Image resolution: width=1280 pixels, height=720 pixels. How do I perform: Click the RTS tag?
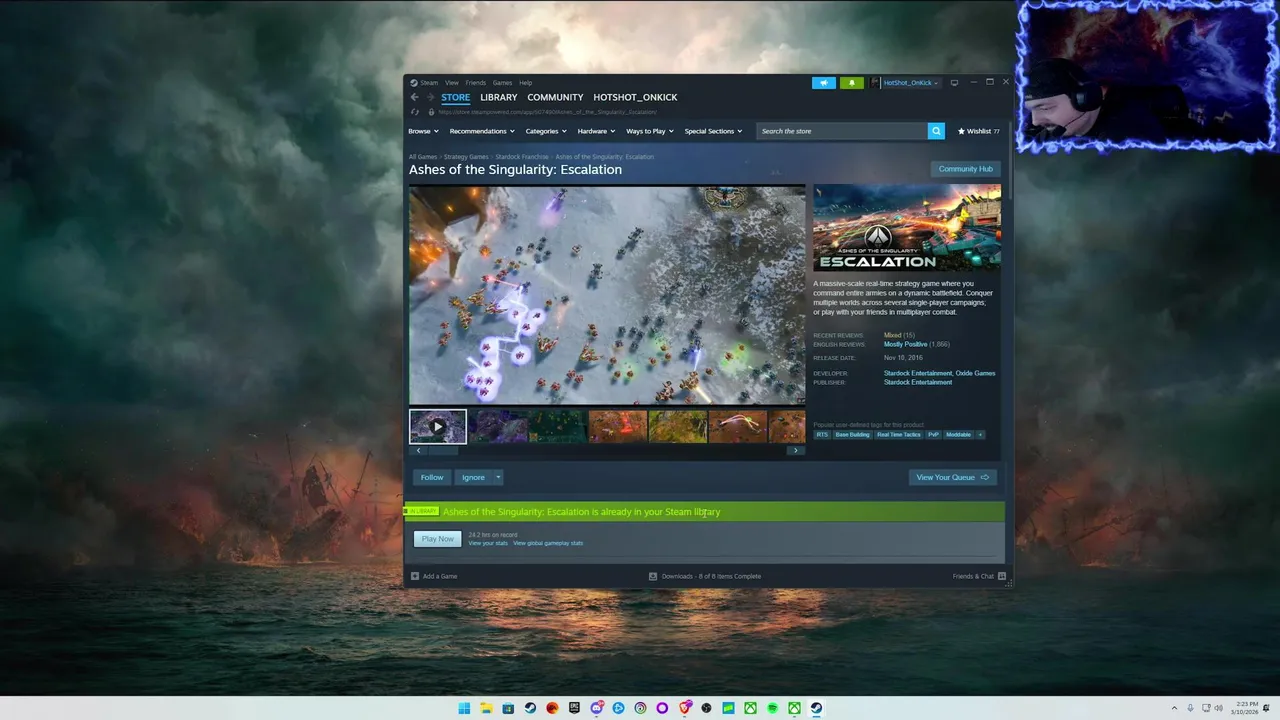tap(822, 435)
